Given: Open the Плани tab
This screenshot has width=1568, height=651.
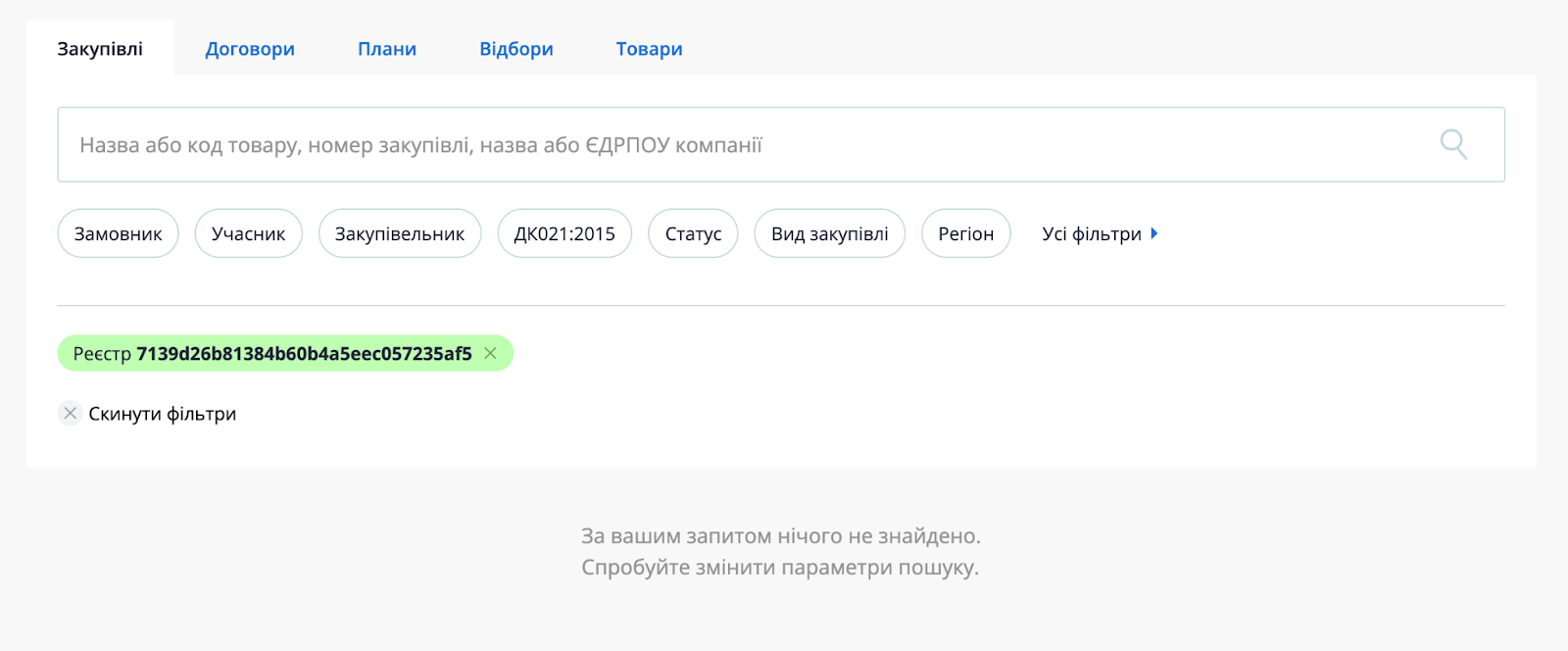Looking at the screenshot, I should 387,49.
